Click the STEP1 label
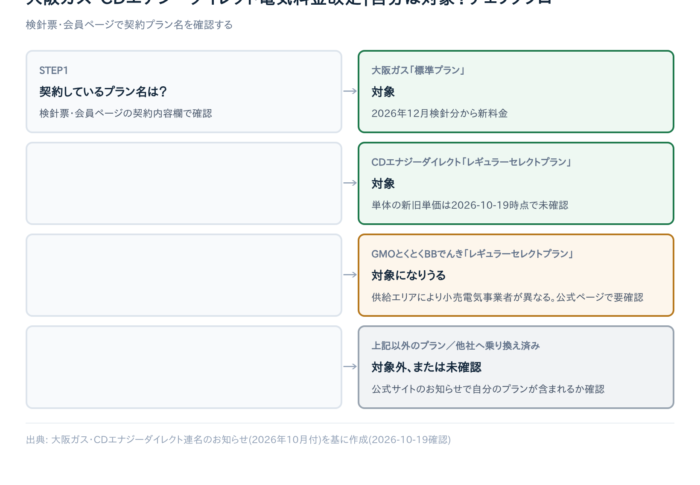This screenshot has height=485, width=700. (54, 71)
